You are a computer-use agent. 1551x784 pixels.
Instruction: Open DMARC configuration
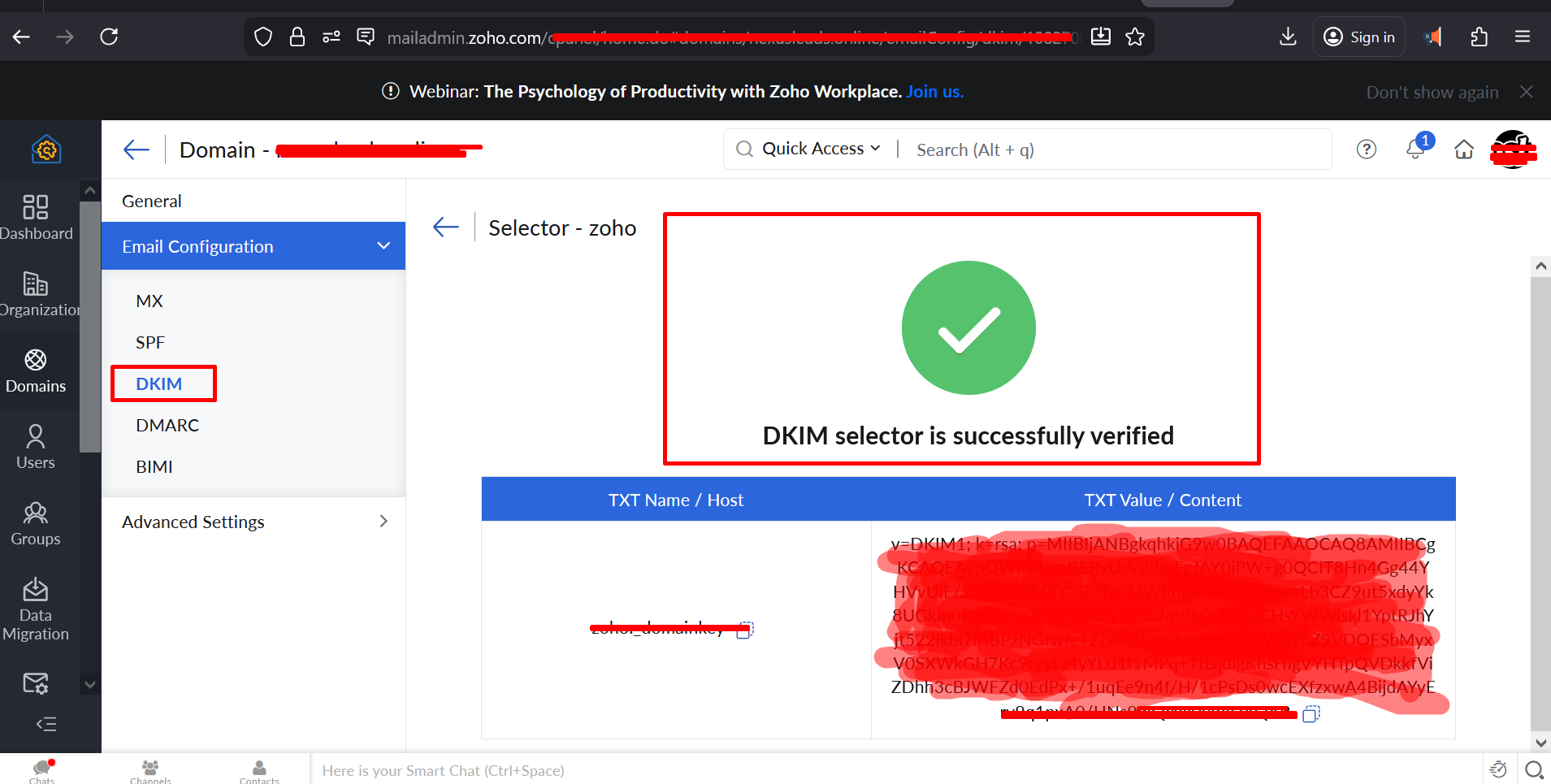167,424
